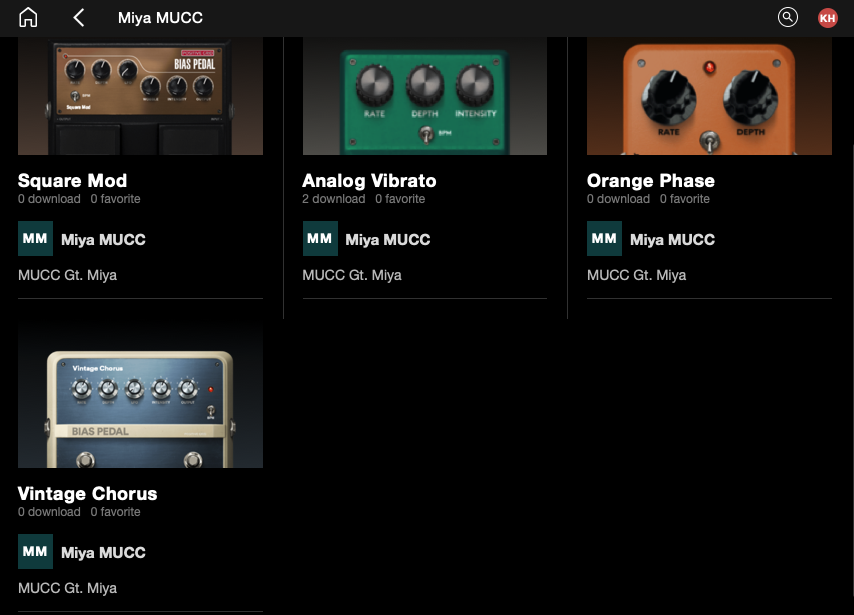Select the Orange Phase title
854x615 pixels.
click(651, 180)
